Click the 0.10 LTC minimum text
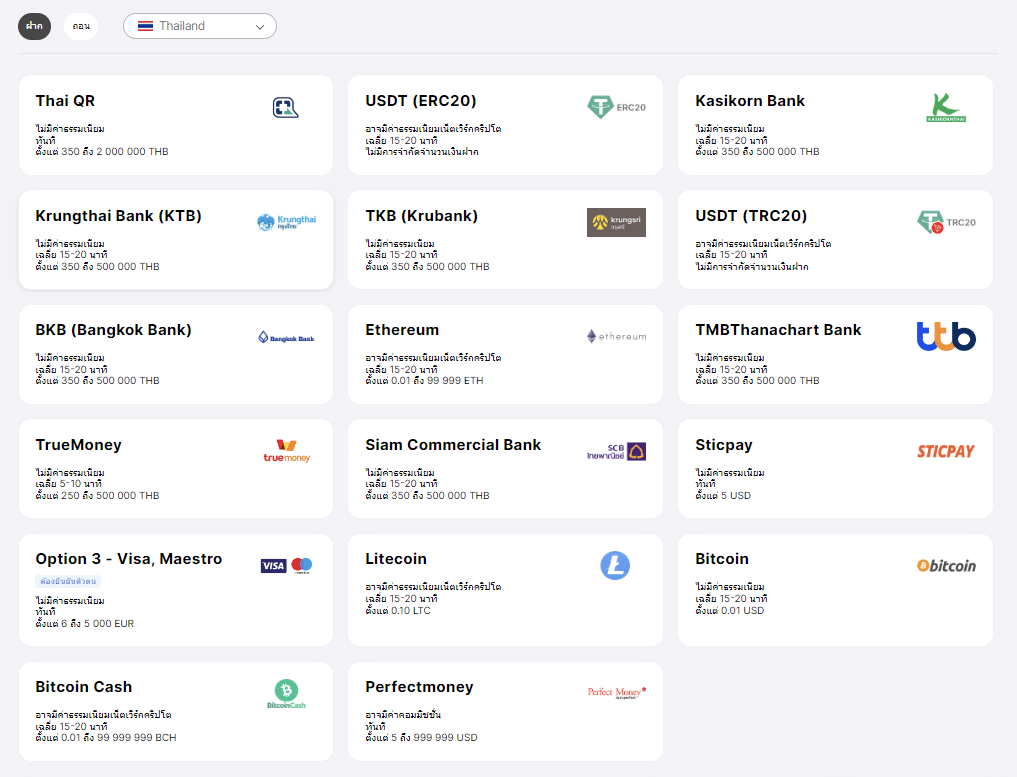 [398, 610]
